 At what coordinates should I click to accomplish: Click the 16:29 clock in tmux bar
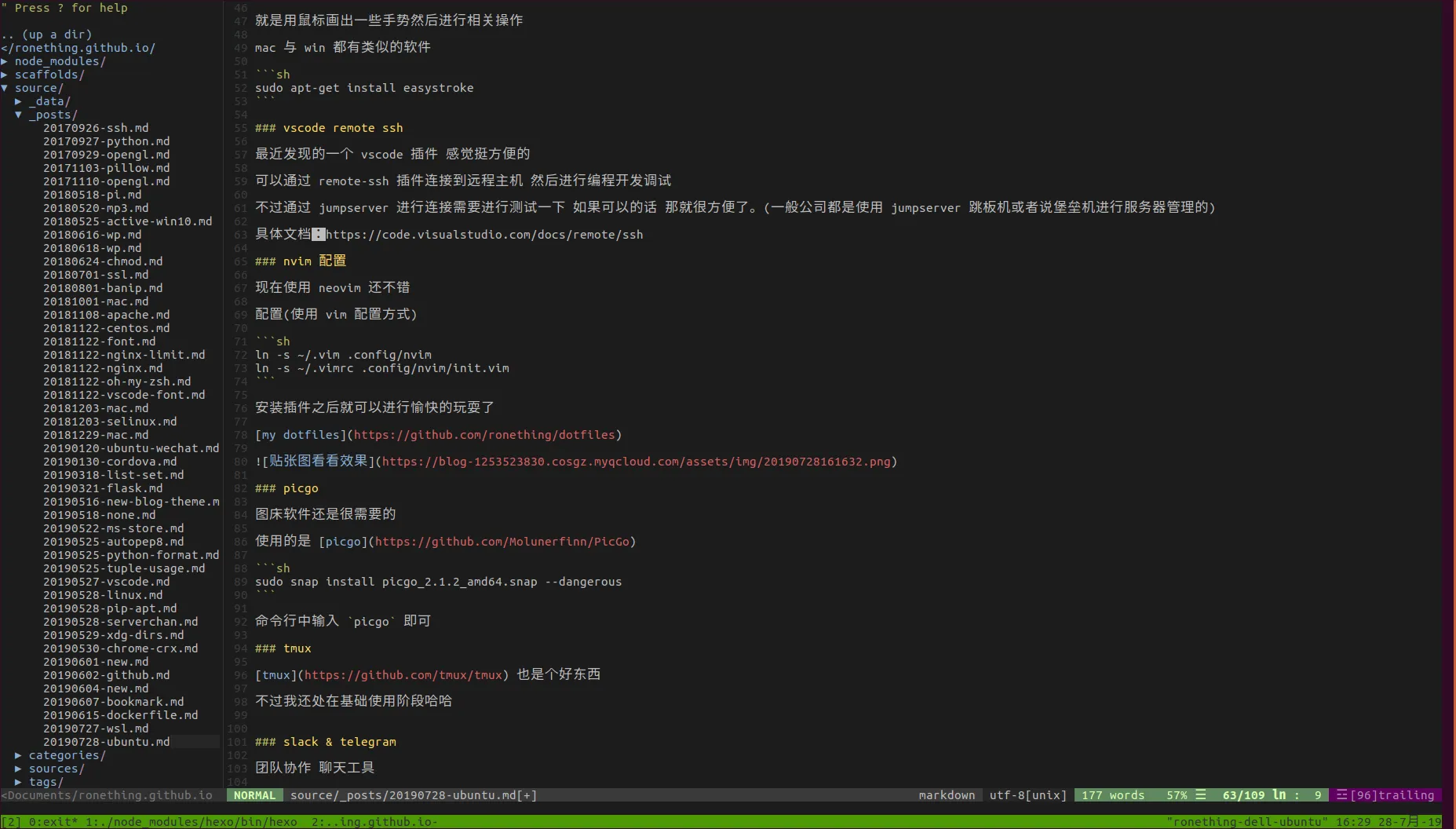coord(1353,822)
